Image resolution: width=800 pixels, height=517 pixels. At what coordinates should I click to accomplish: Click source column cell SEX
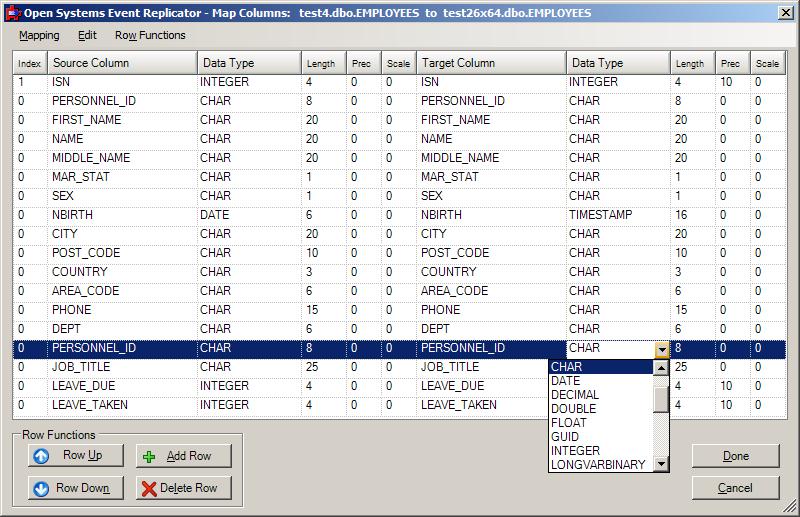(x=122, y=196)
